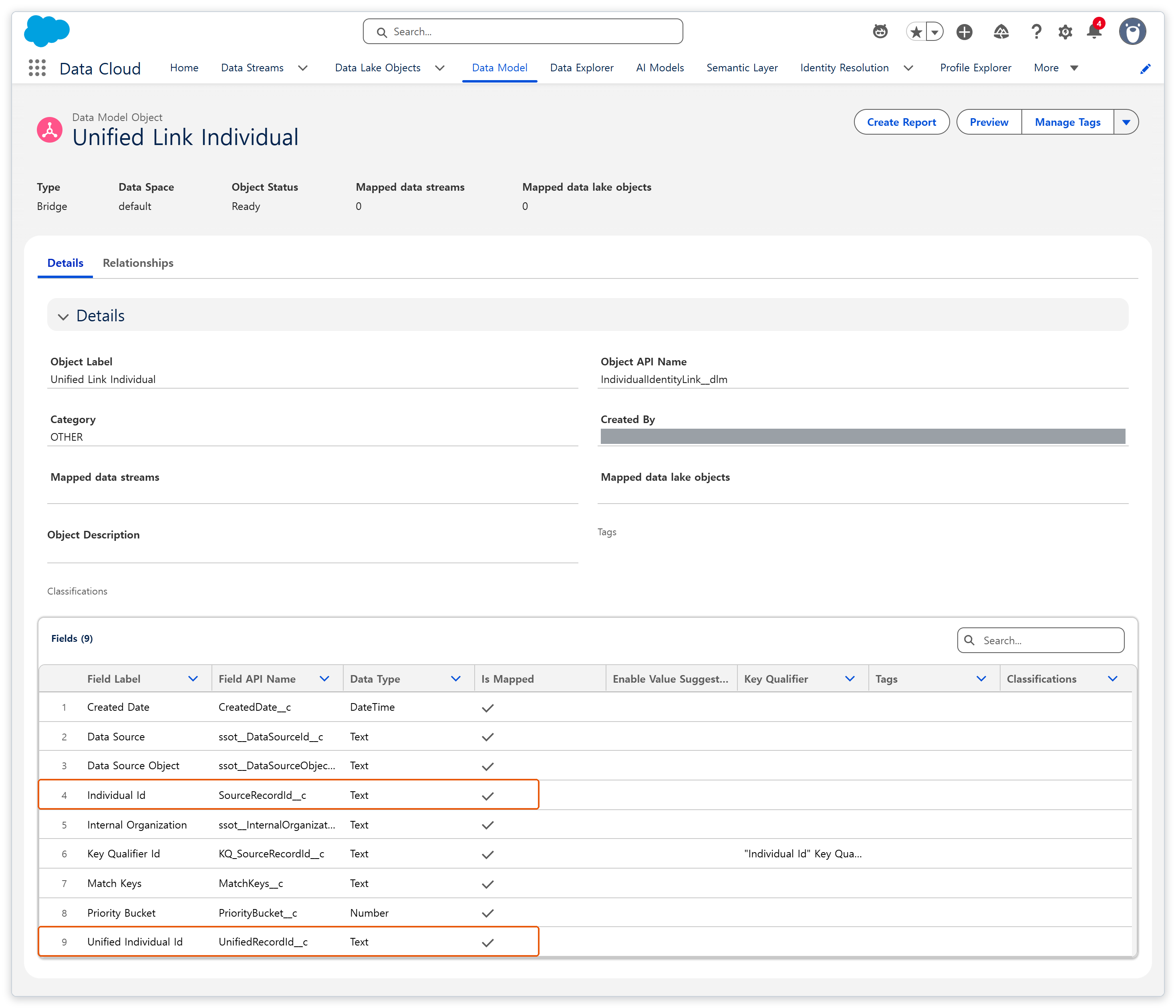
Task: Open Data Type column menu chevron
Action: pos(456,679)
